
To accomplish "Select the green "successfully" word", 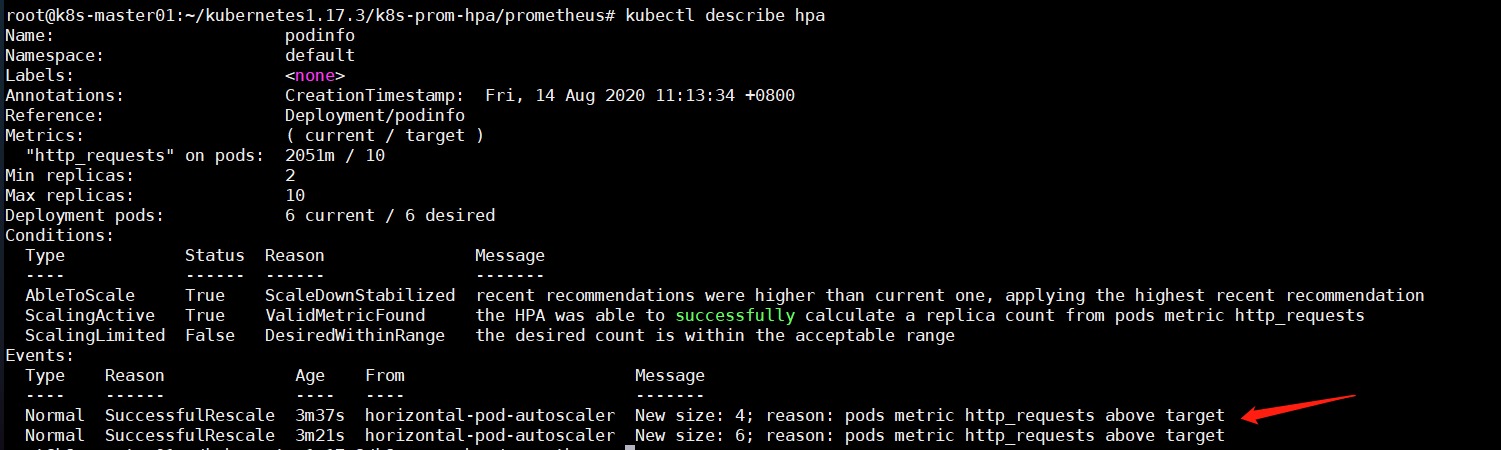I will [x=735, y=315].
